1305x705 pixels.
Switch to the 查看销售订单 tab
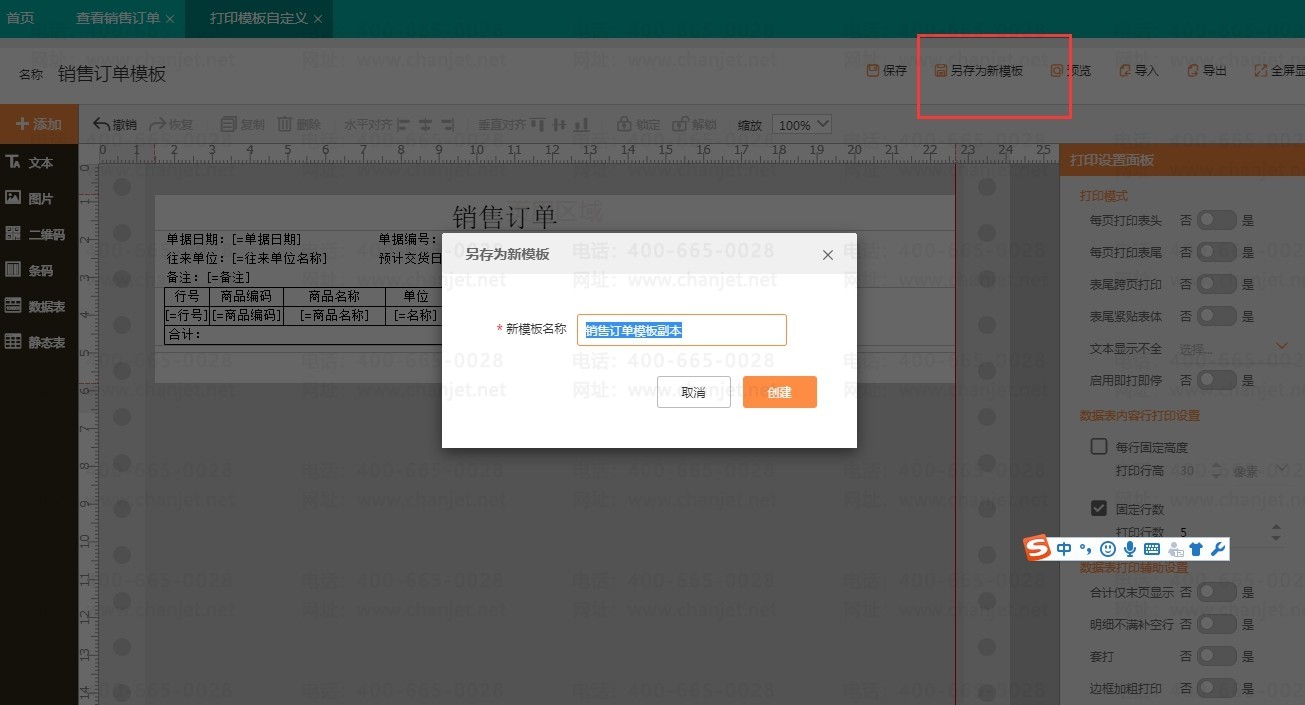coord(118,19)
